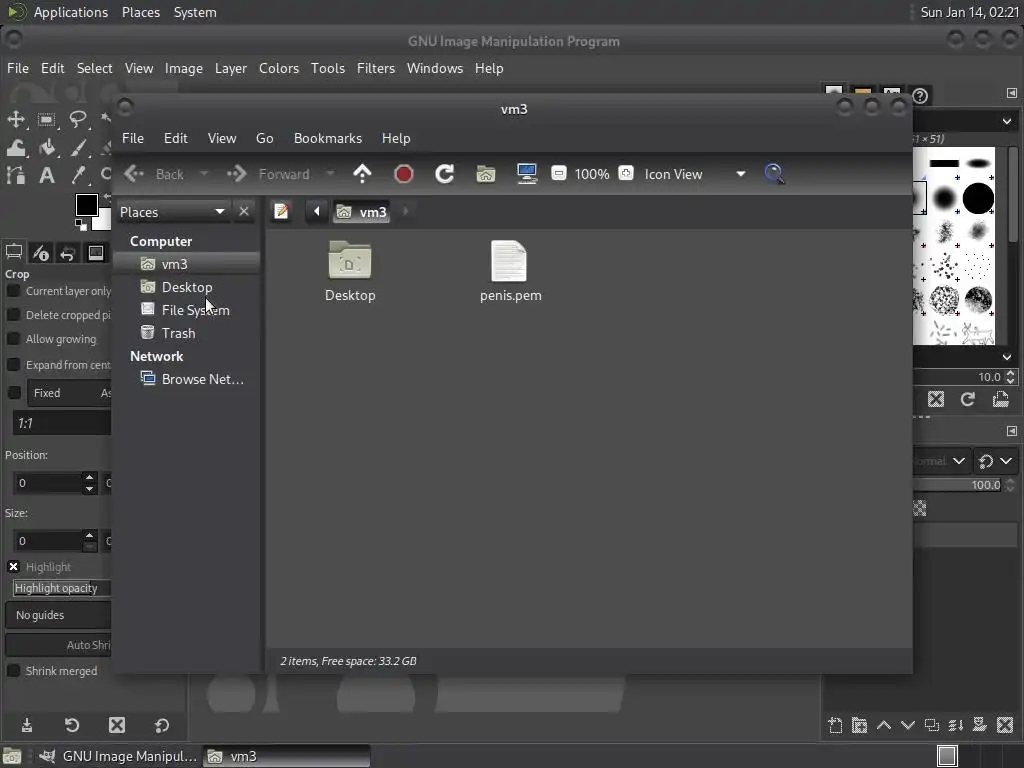
Task: Click the 1:1 aspect ratio field
Action: 62,423
